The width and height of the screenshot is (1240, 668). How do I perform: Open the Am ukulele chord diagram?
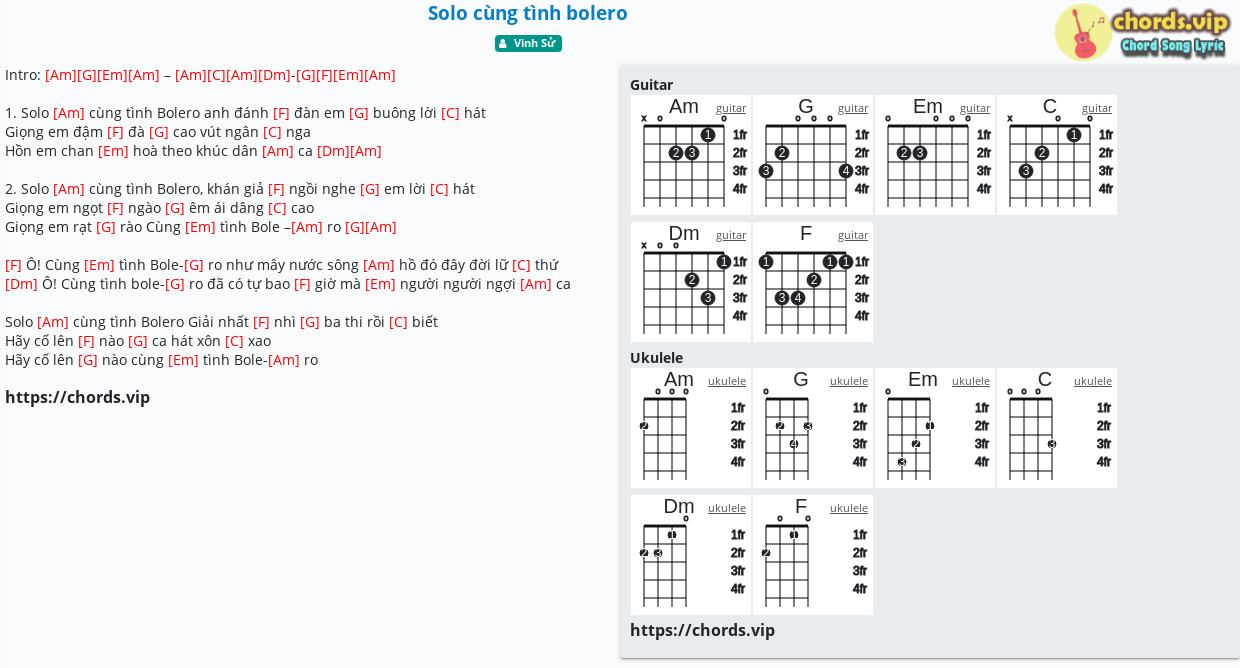691,428
